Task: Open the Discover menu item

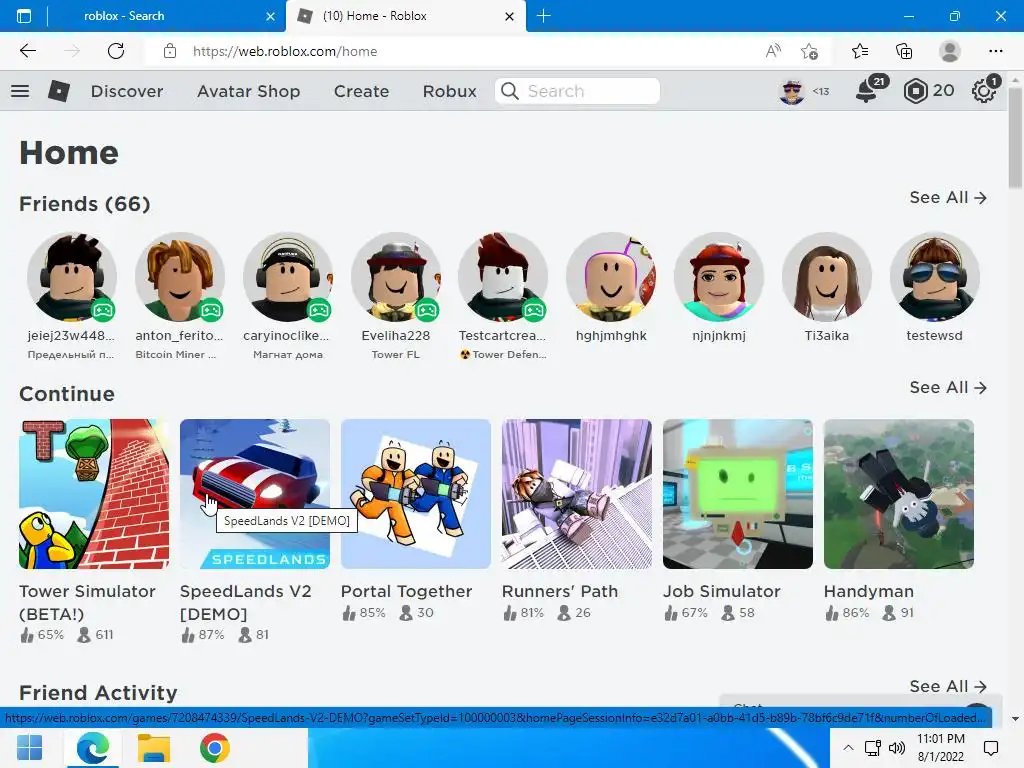Action: point(127,91)
